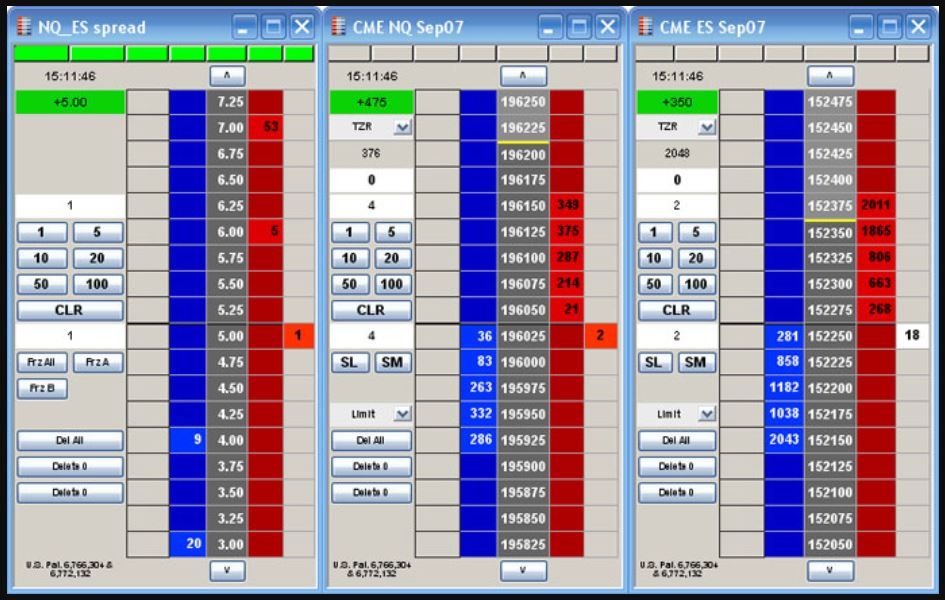Click the red ask cell at 152375
This screenshot has height=600, width=945.
point(876,205)
